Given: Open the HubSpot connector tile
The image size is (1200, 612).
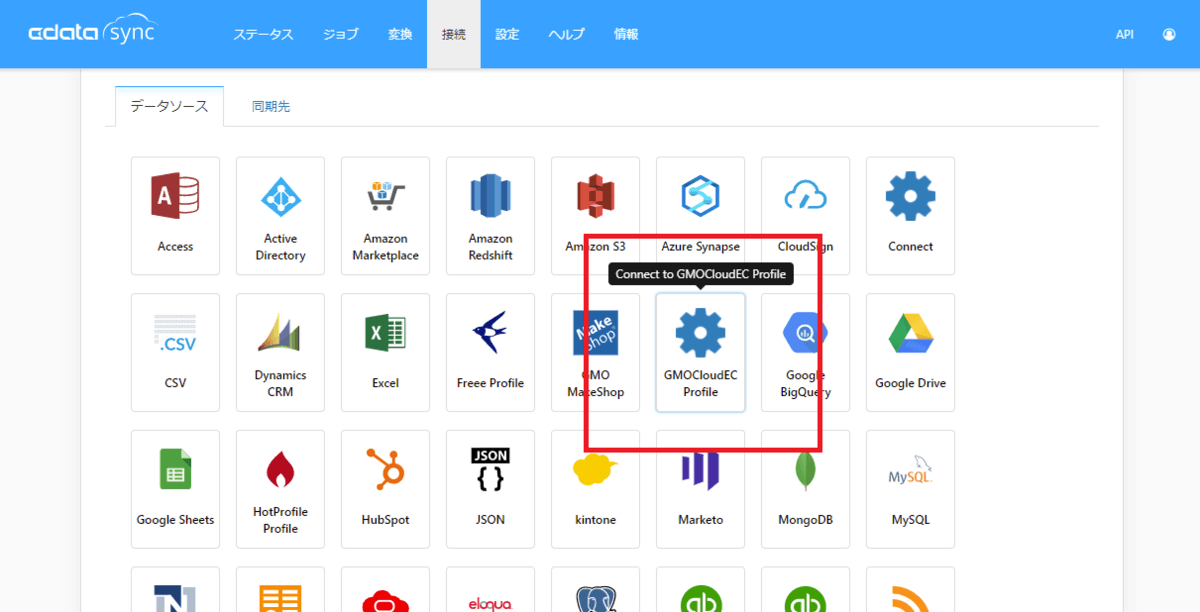Looking at the screenshot, I should (x=385, y=489).
